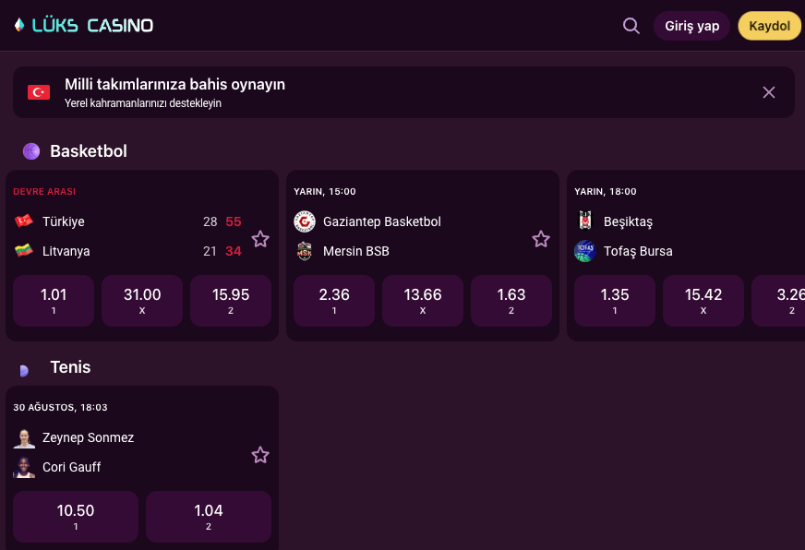Image resolution: width=805 pixels, height=550 pixels.
Task: Click Türkiye's quarter score 28
Action: pyautogui.click(x=210, y=222)
